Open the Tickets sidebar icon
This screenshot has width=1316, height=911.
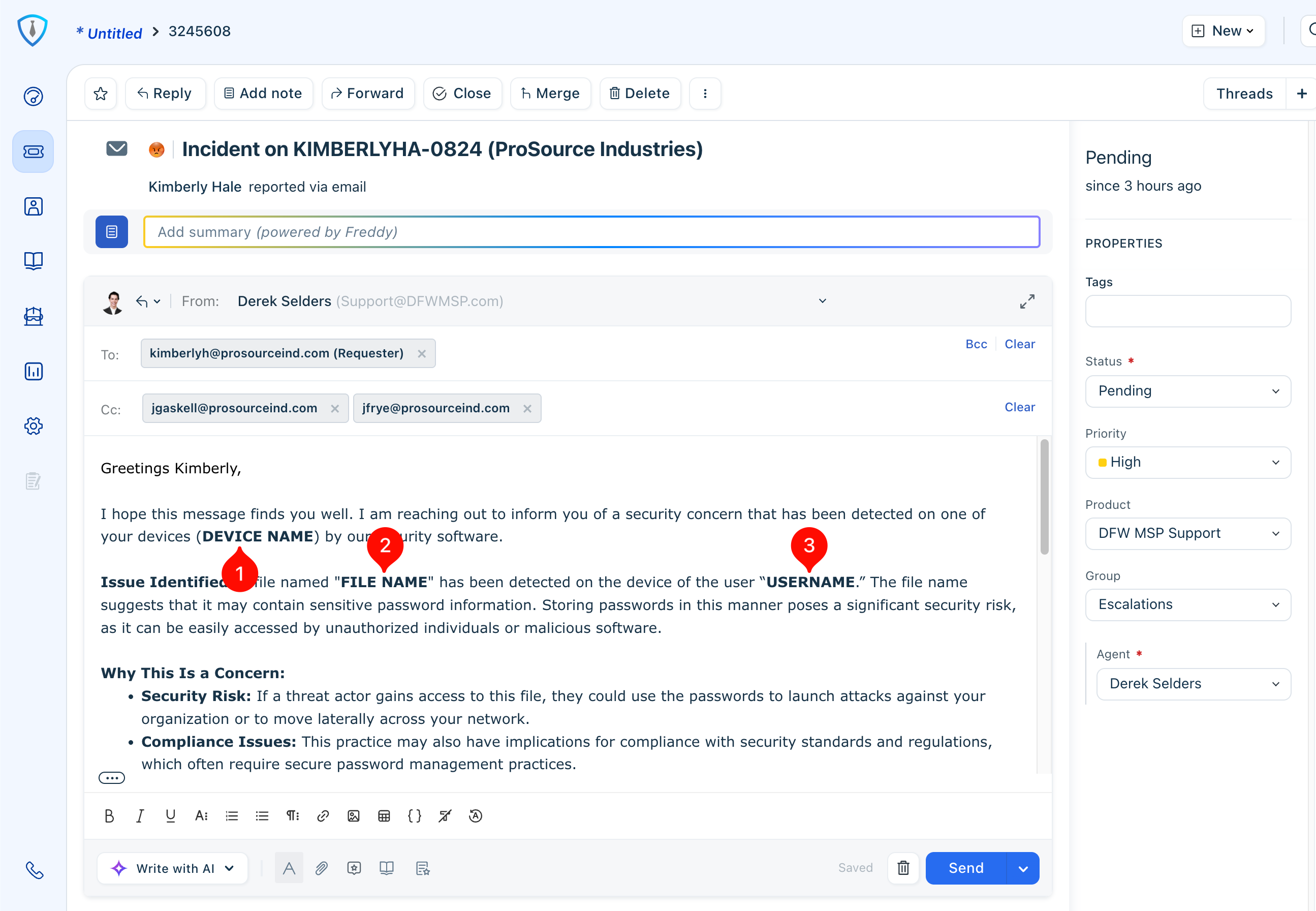pos(33,152)
